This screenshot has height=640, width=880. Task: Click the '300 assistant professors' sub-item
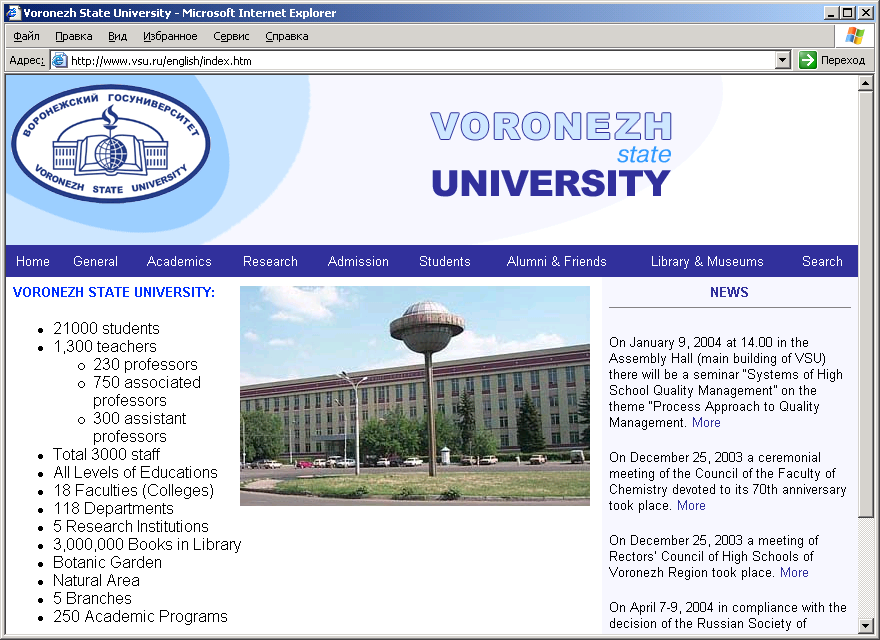[139, 427]
